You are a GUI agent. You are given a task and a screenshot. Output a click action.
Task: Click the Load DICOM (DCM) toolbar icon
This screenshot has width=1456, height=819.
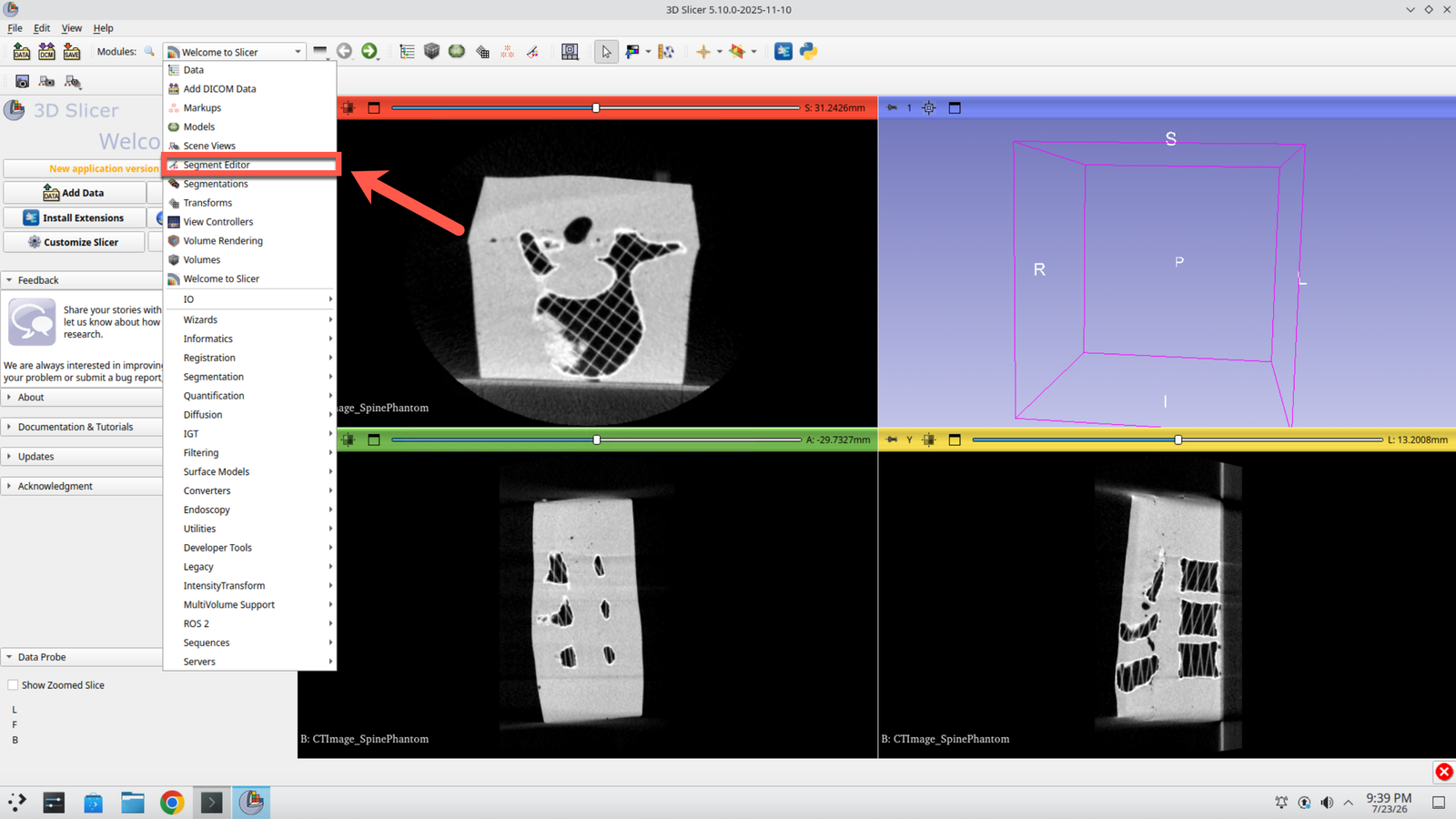[x=46, y=52]
